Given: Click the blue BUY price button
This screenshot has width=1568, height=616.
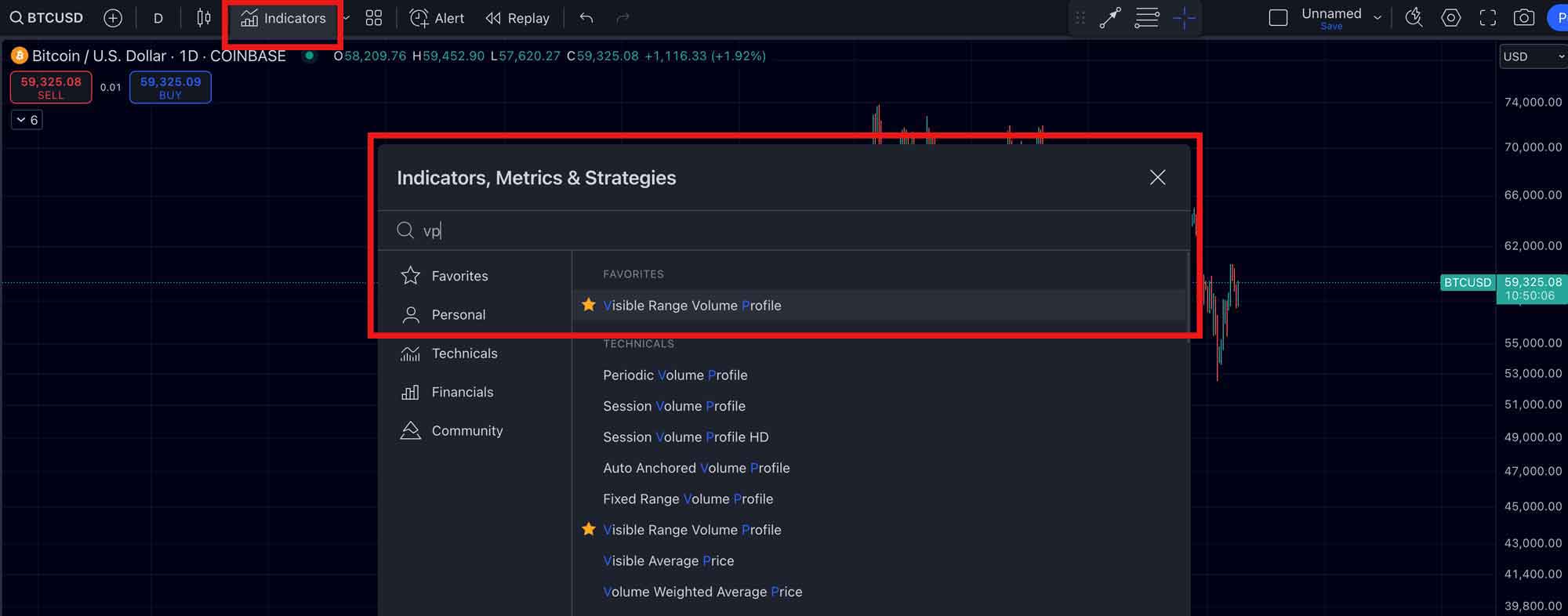Looking at the screenshot, I should point(170,87).
